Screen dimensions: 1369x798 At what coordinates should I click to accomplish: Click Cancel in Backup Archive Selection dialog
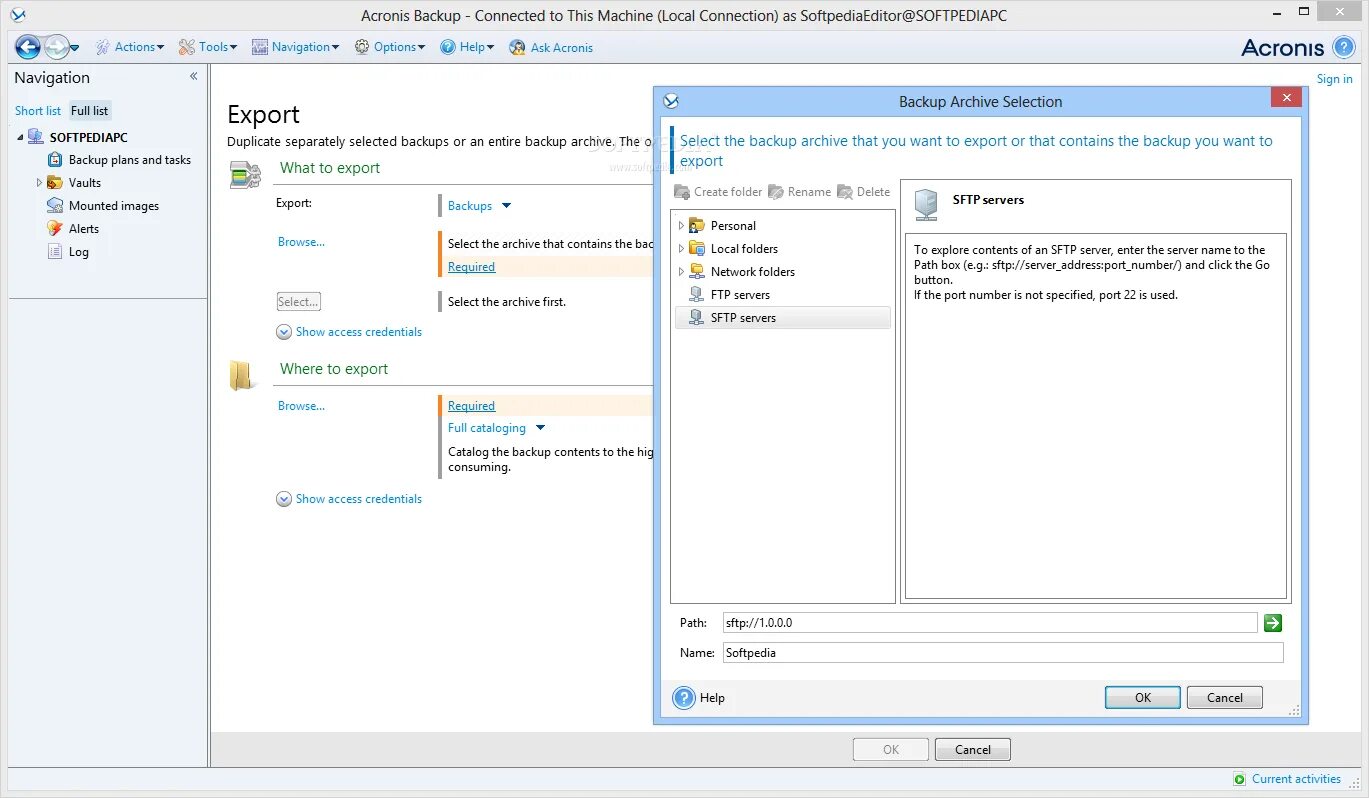[x=1225, y=698]
